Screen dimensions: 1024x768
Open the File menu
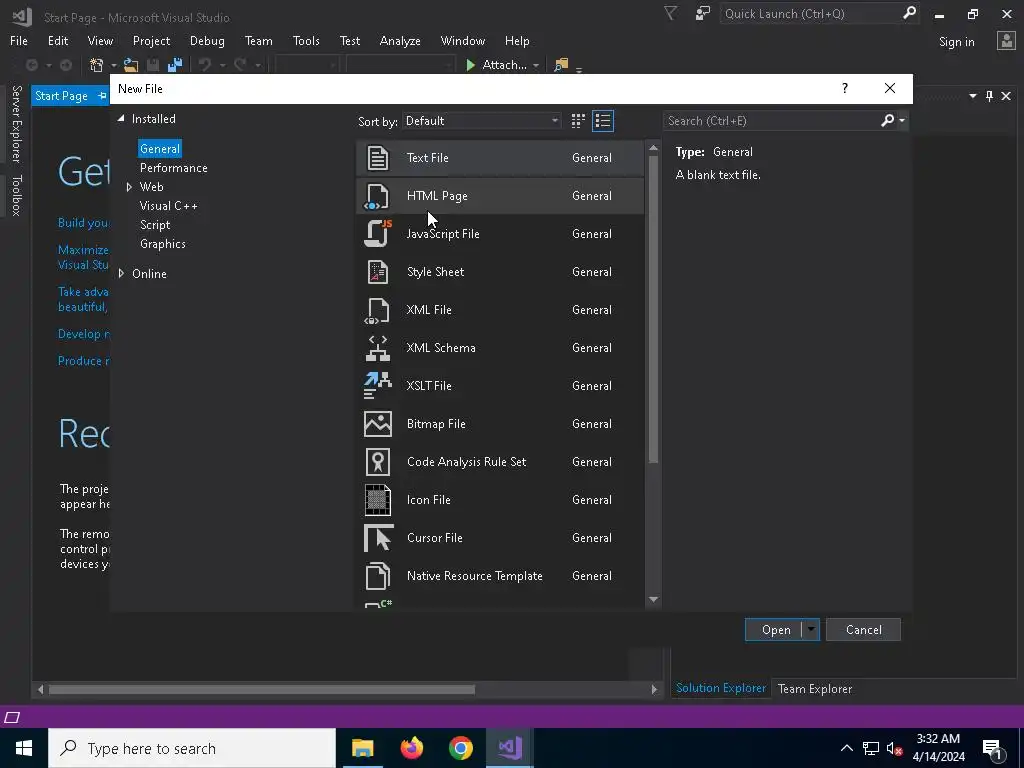(19, 40)
